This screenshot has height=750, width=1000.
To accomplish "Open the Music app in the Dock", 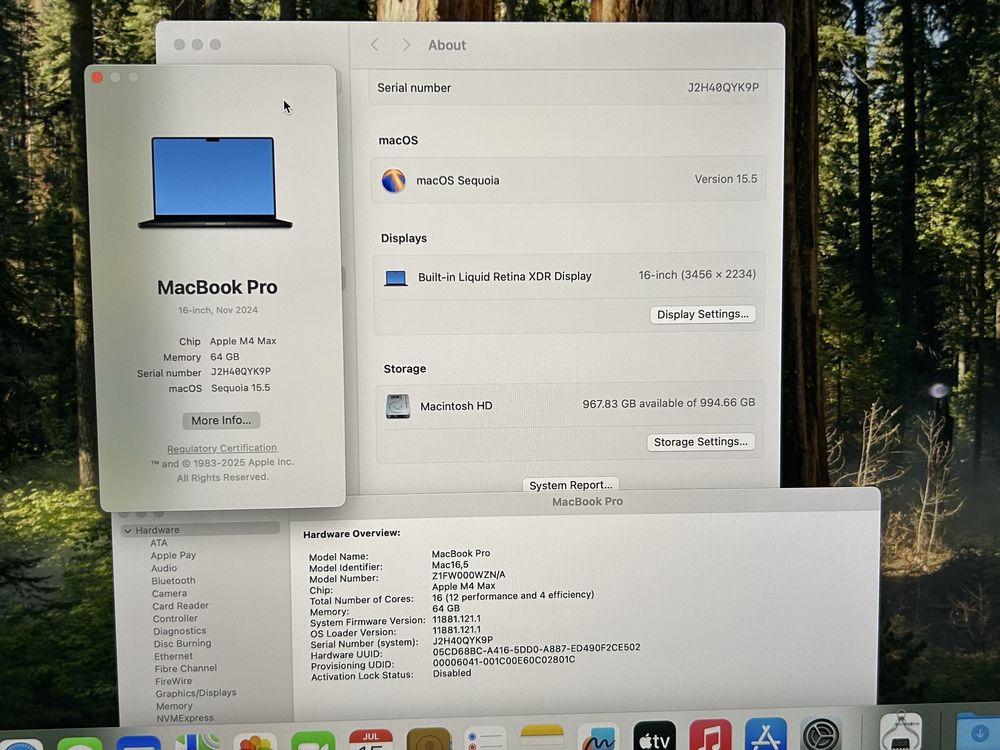I will click(x=710, y=735).
